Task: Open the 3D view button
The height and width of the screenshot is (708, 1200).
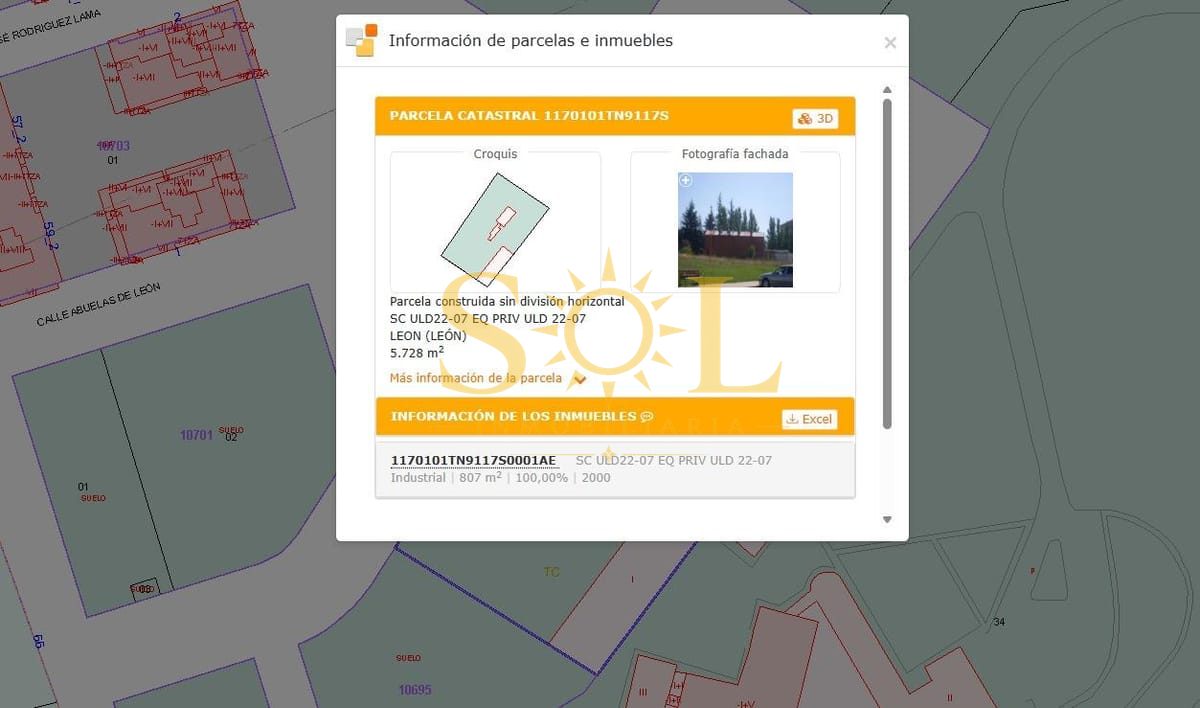Action: click(815, 119)
